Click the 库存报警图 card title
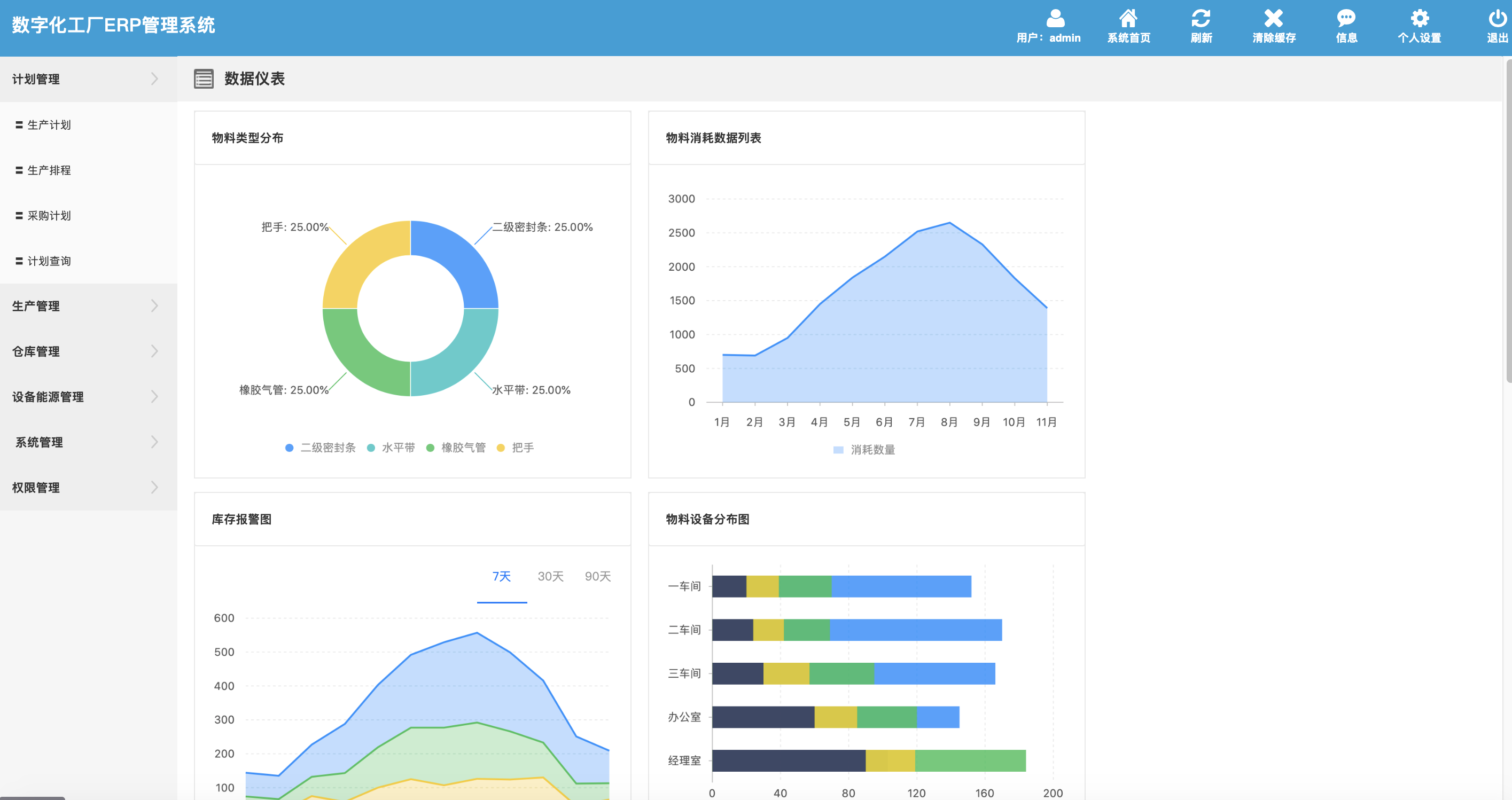 point(241,519)
